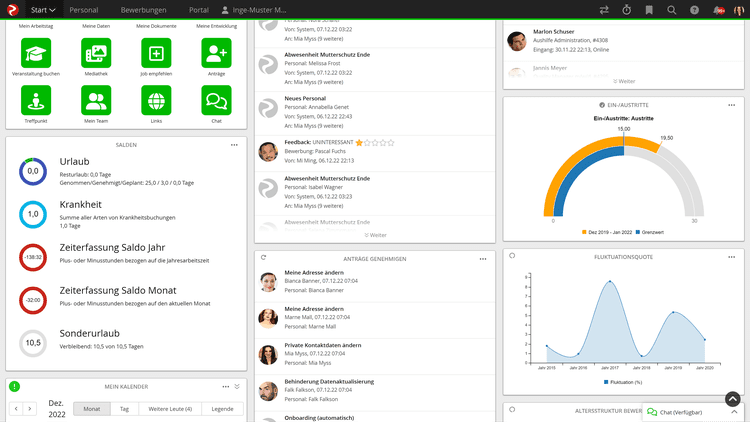Expand the Start dropdown menu

[x=43, y=10]
